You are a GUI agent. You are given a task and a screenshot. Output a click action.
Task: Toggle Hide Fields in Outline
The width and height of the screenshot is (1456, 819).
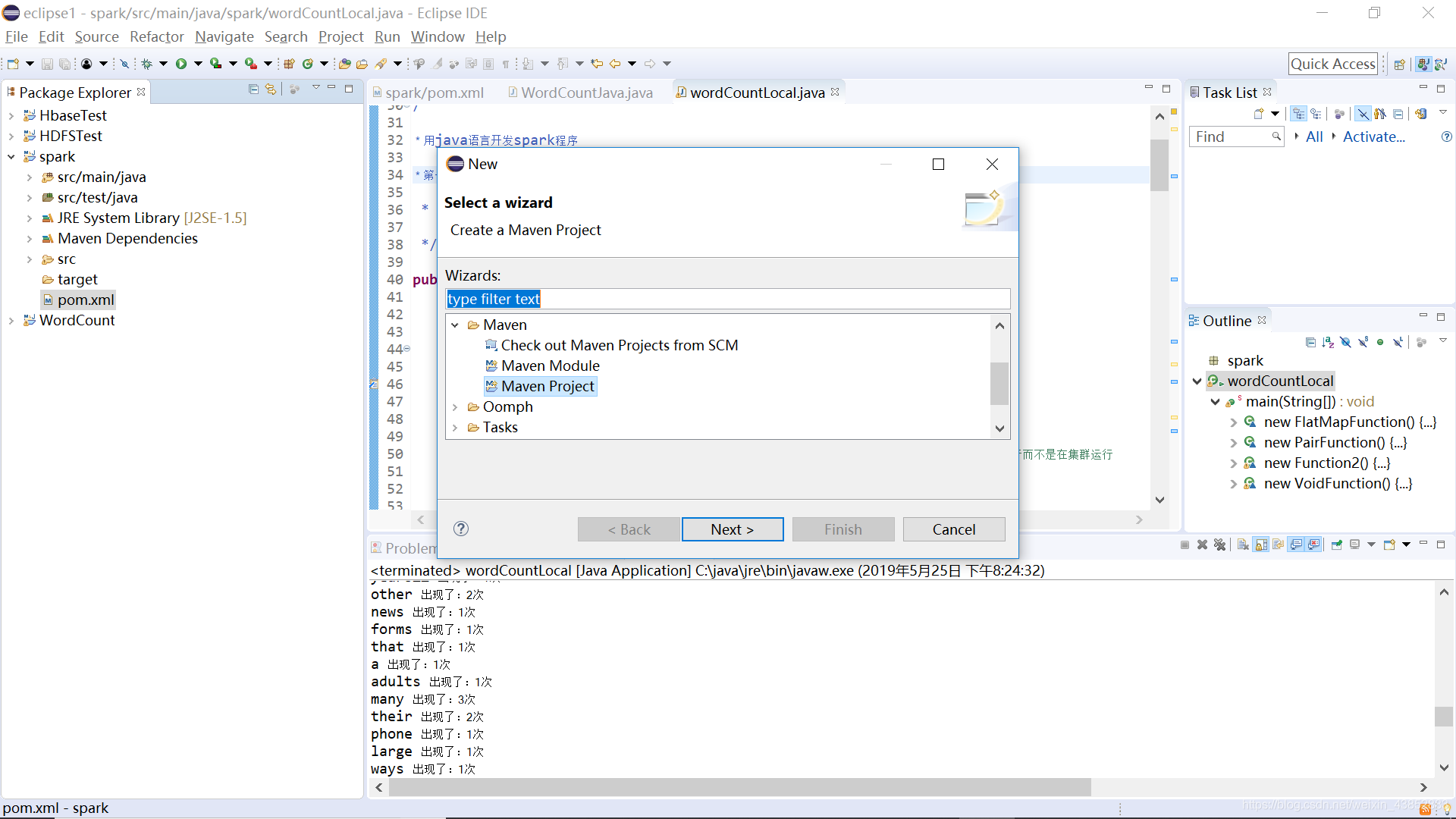pyautogui.click(x=1345, y=342)
